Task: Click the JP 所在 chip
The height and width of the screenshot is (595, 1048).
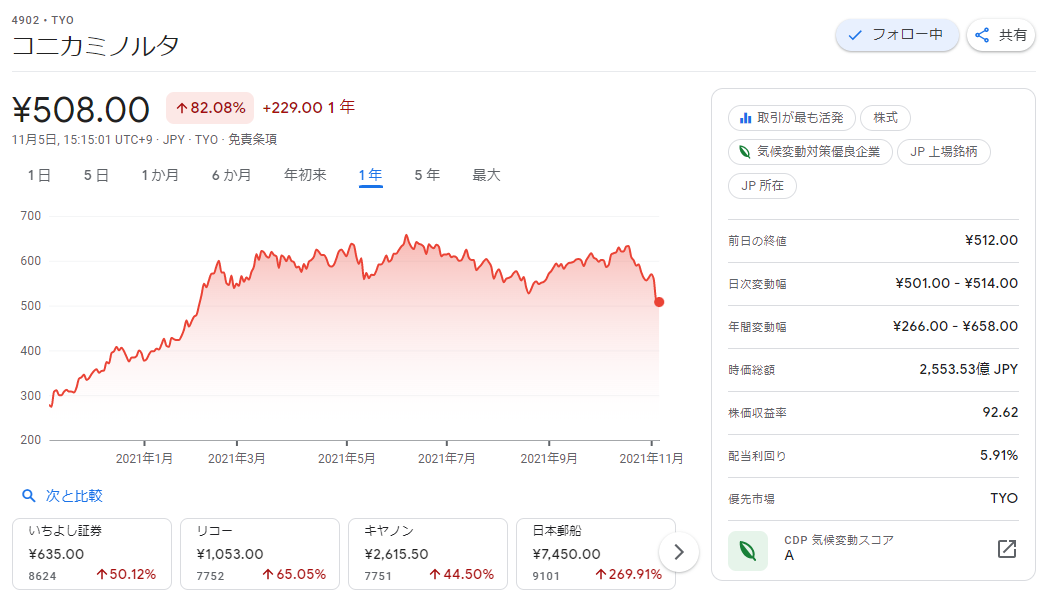Action: pyautogui.click(x=762, y=186)
